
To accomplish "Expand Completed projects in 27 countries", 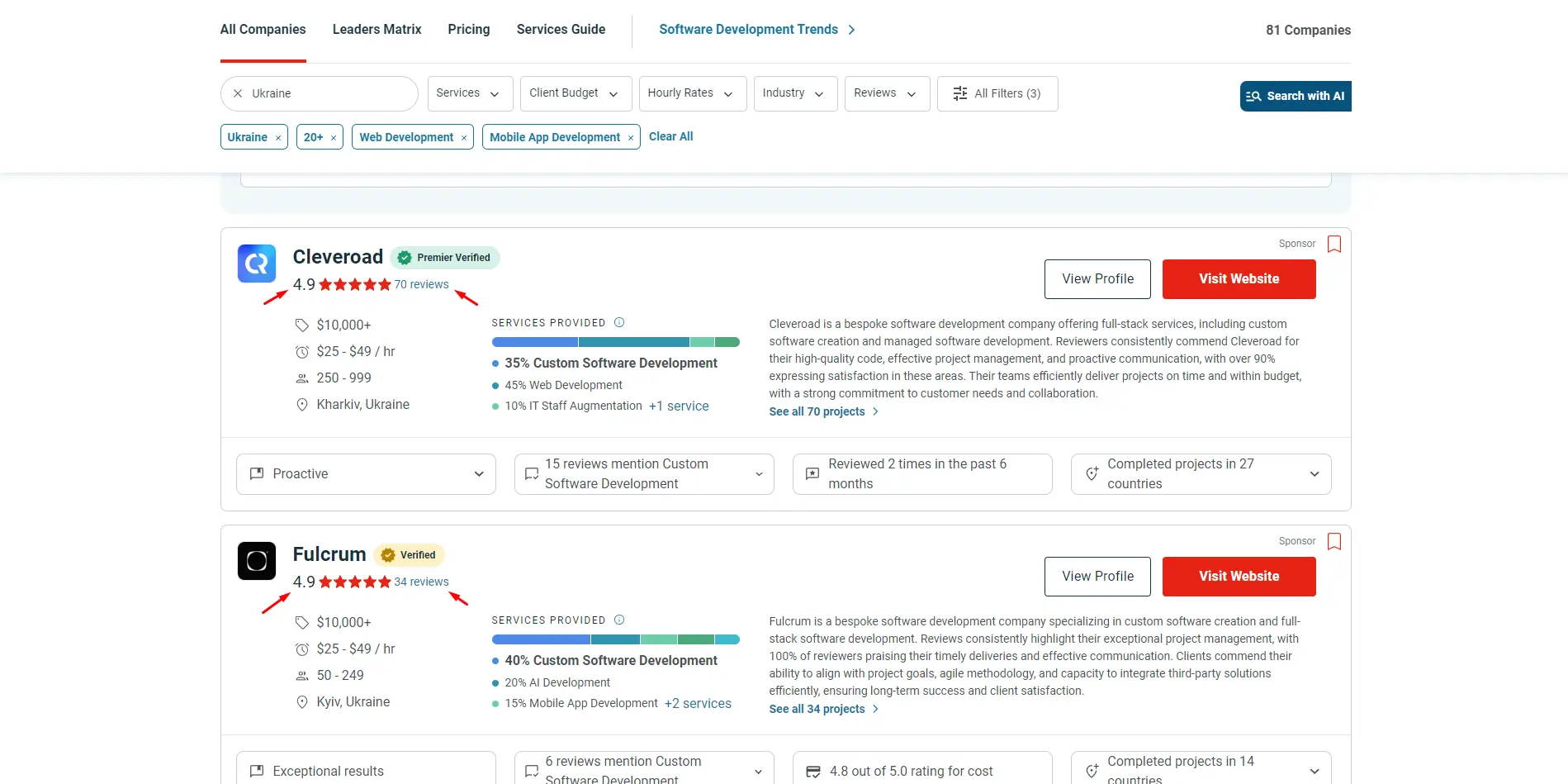I will [1201, 474].
